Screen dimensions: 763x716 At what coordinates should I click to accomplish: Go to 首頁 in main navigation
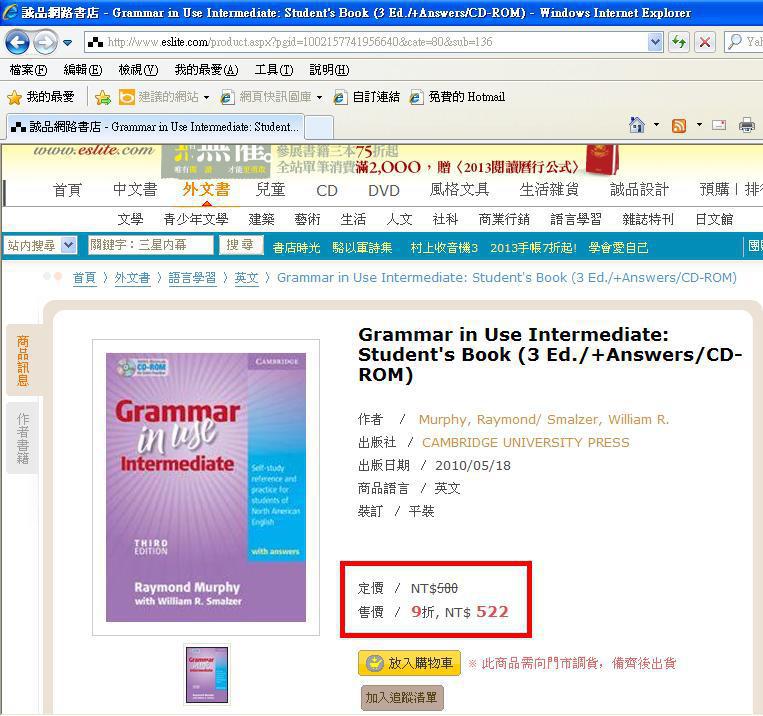click(67, 189)
